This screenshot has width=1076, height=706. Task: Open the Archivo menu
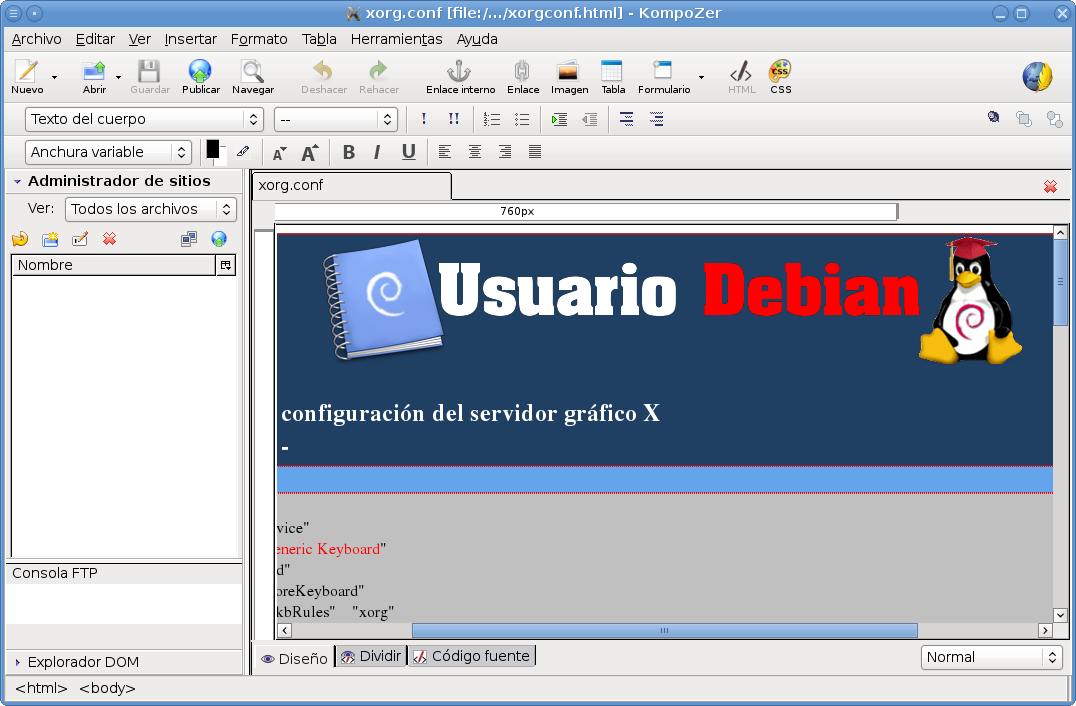[36, 39]
